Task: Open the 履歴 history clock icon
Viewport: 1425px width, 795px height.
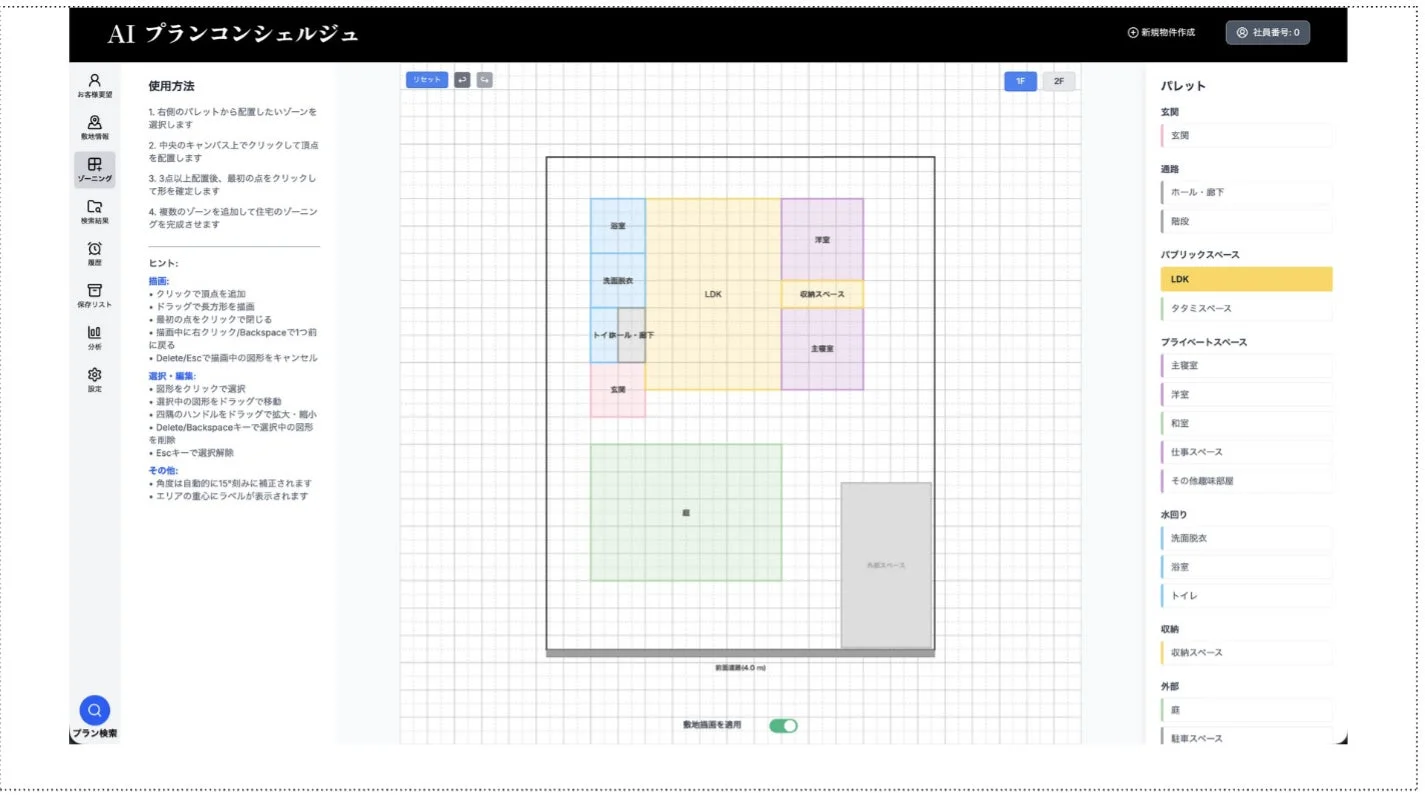Action: coord(94,253)
